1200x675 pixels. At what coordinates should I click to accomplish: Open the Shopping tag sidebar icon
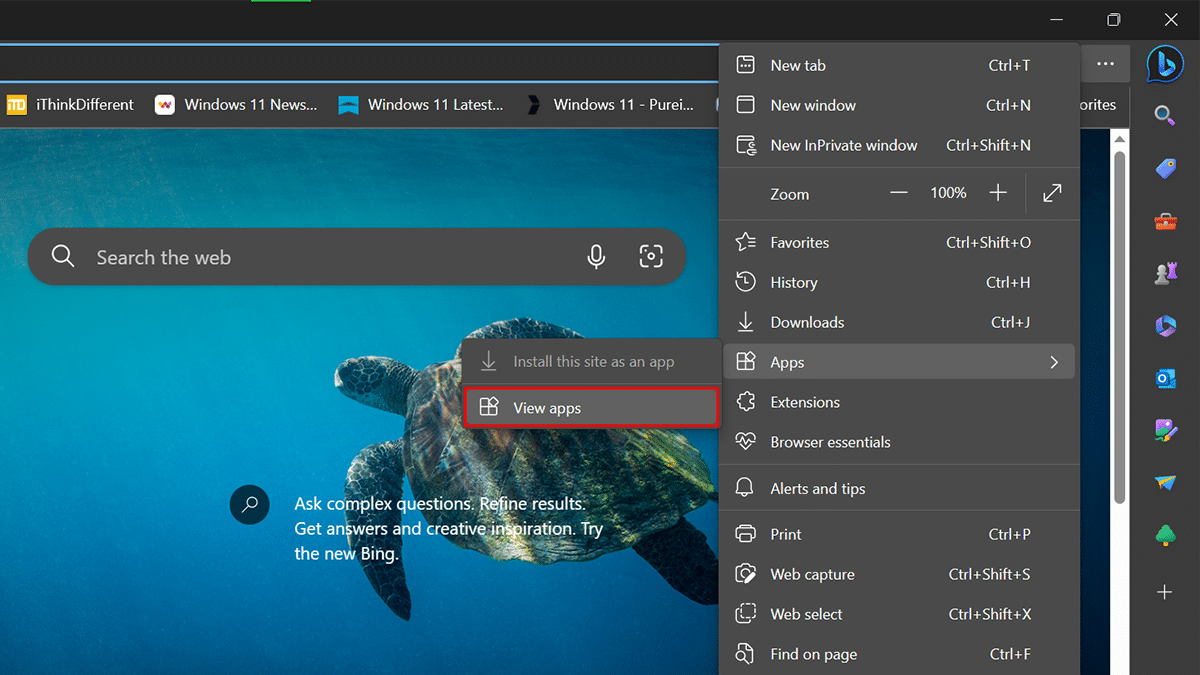point(1165,169)
